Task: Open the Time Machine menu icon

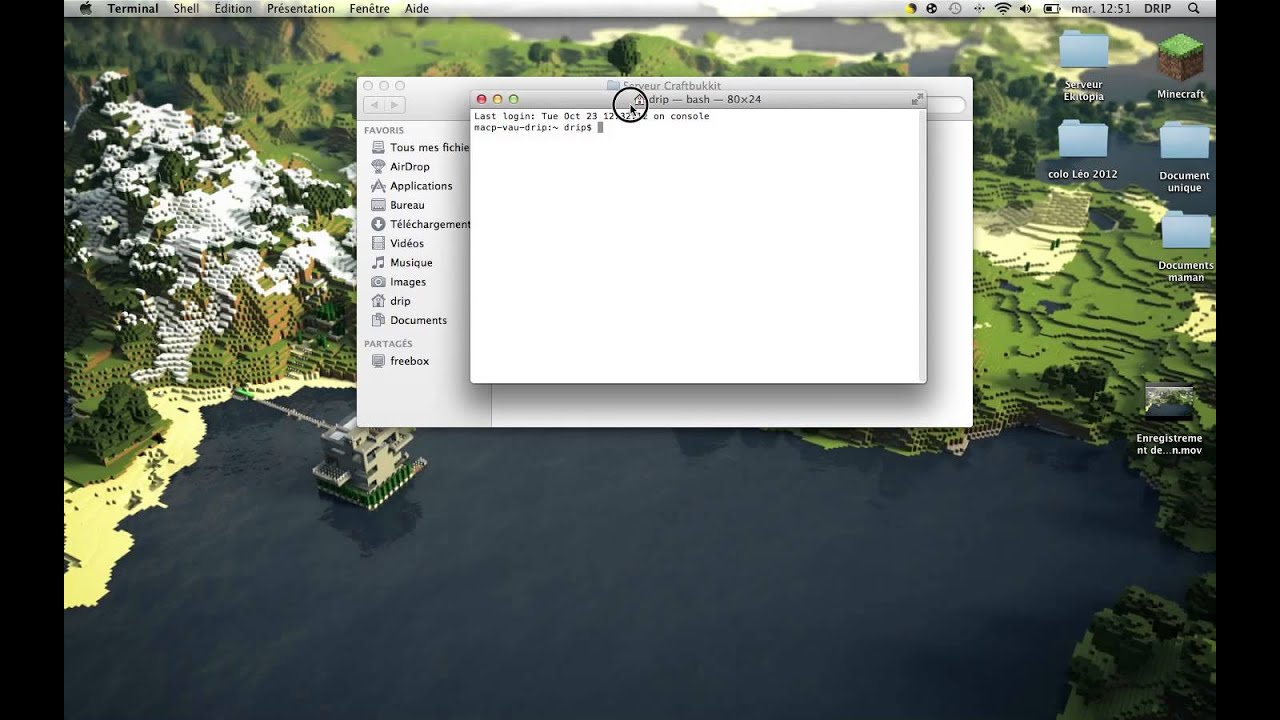Action: point(955,8)
